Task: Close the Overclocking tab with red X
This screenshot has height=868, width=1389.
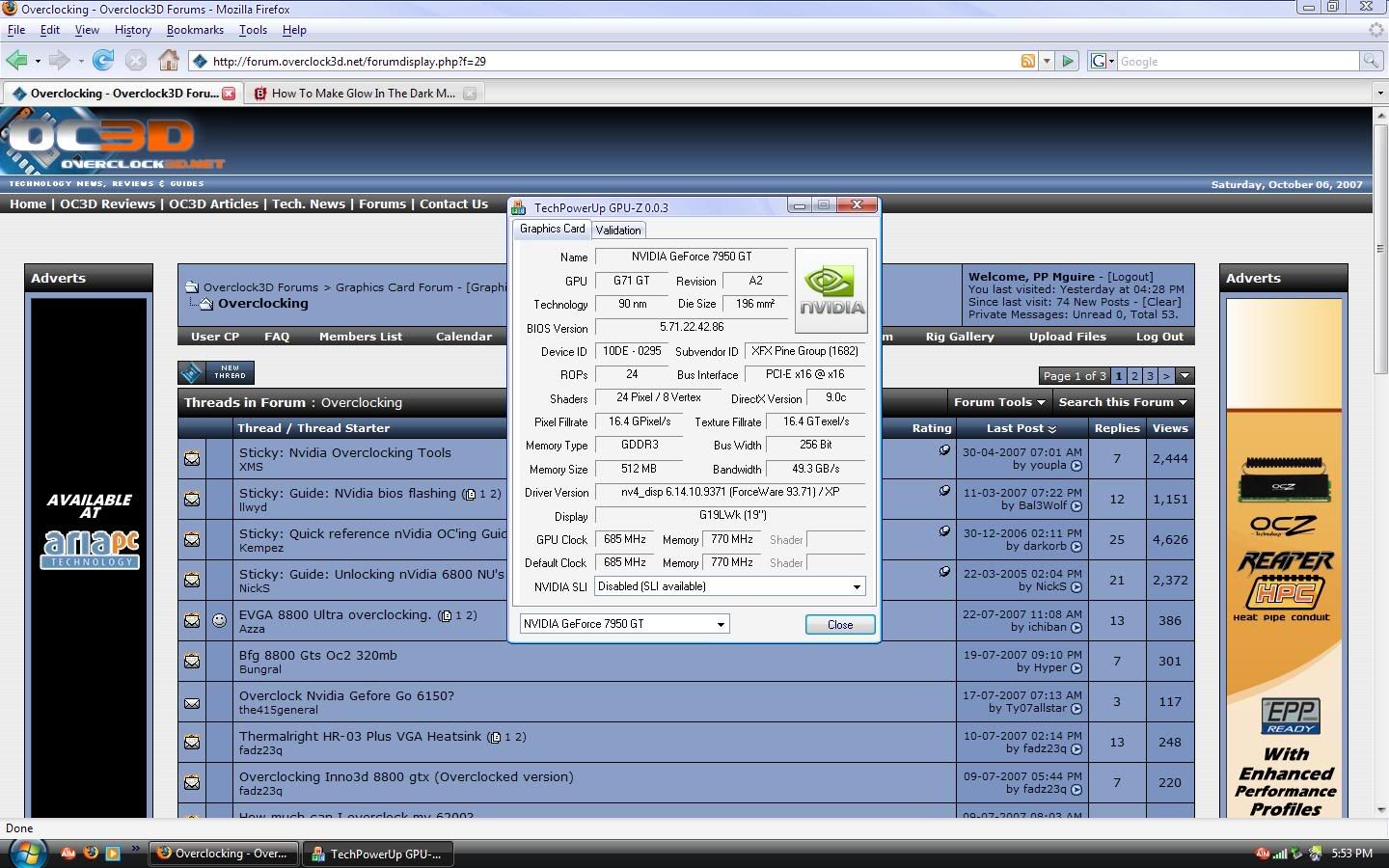Action: point(229,94)
